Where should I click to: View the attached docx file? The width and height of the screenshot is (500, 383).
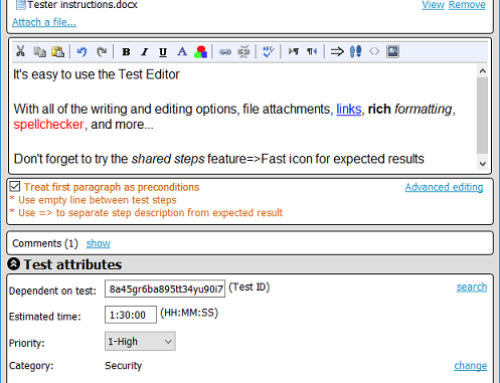(433, 5)
